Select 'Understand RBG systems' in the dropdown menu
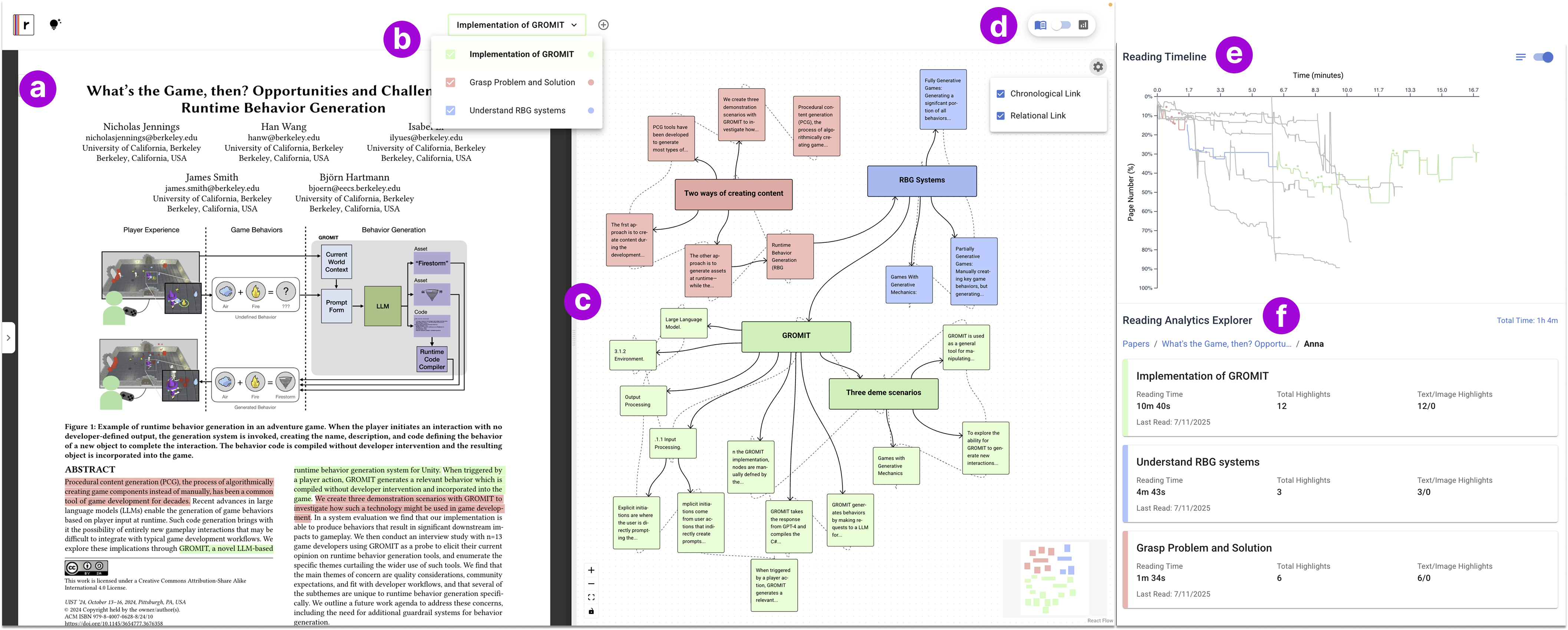 [517, 110]
